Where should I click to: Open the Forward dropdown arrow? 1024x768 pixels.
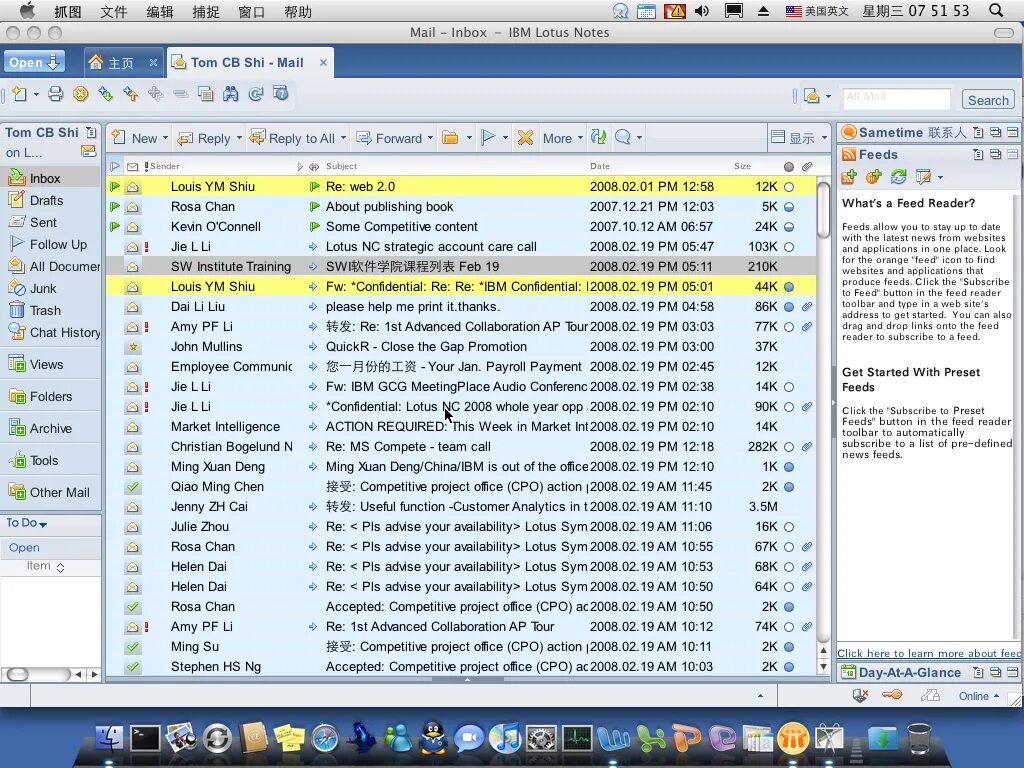(430, 138)
